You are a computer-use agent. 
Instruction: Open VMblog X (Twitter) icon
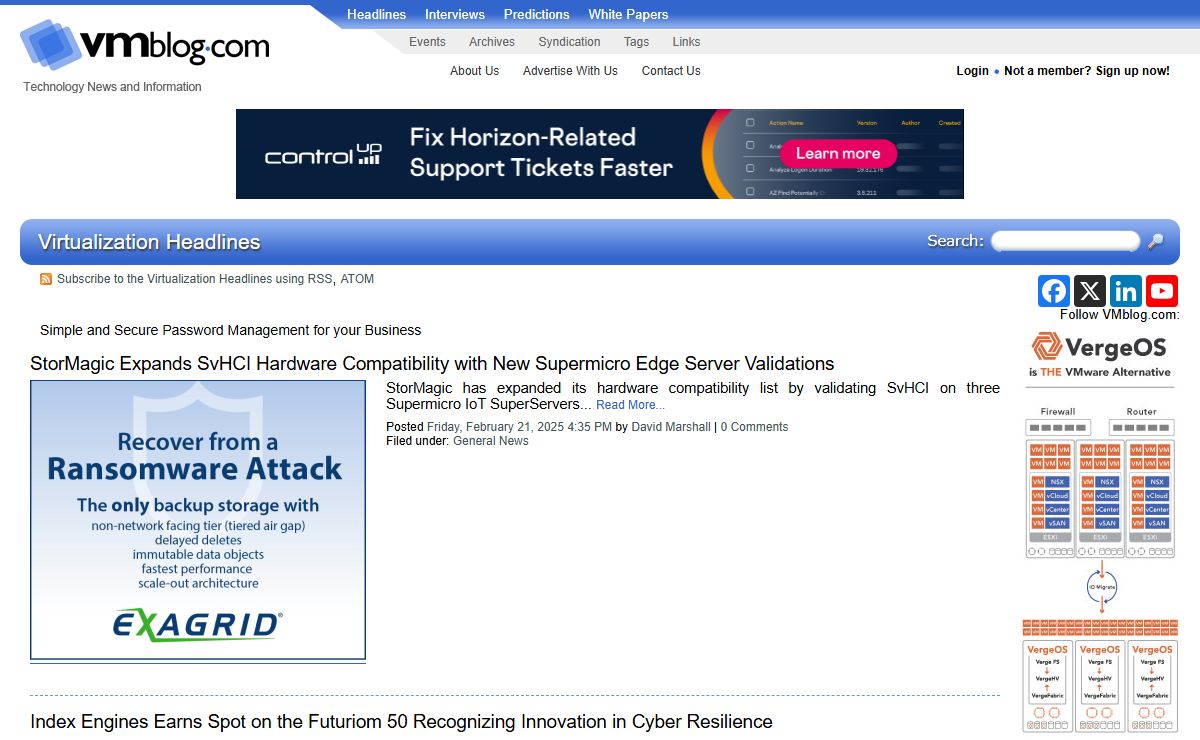tap(1090, 291)
